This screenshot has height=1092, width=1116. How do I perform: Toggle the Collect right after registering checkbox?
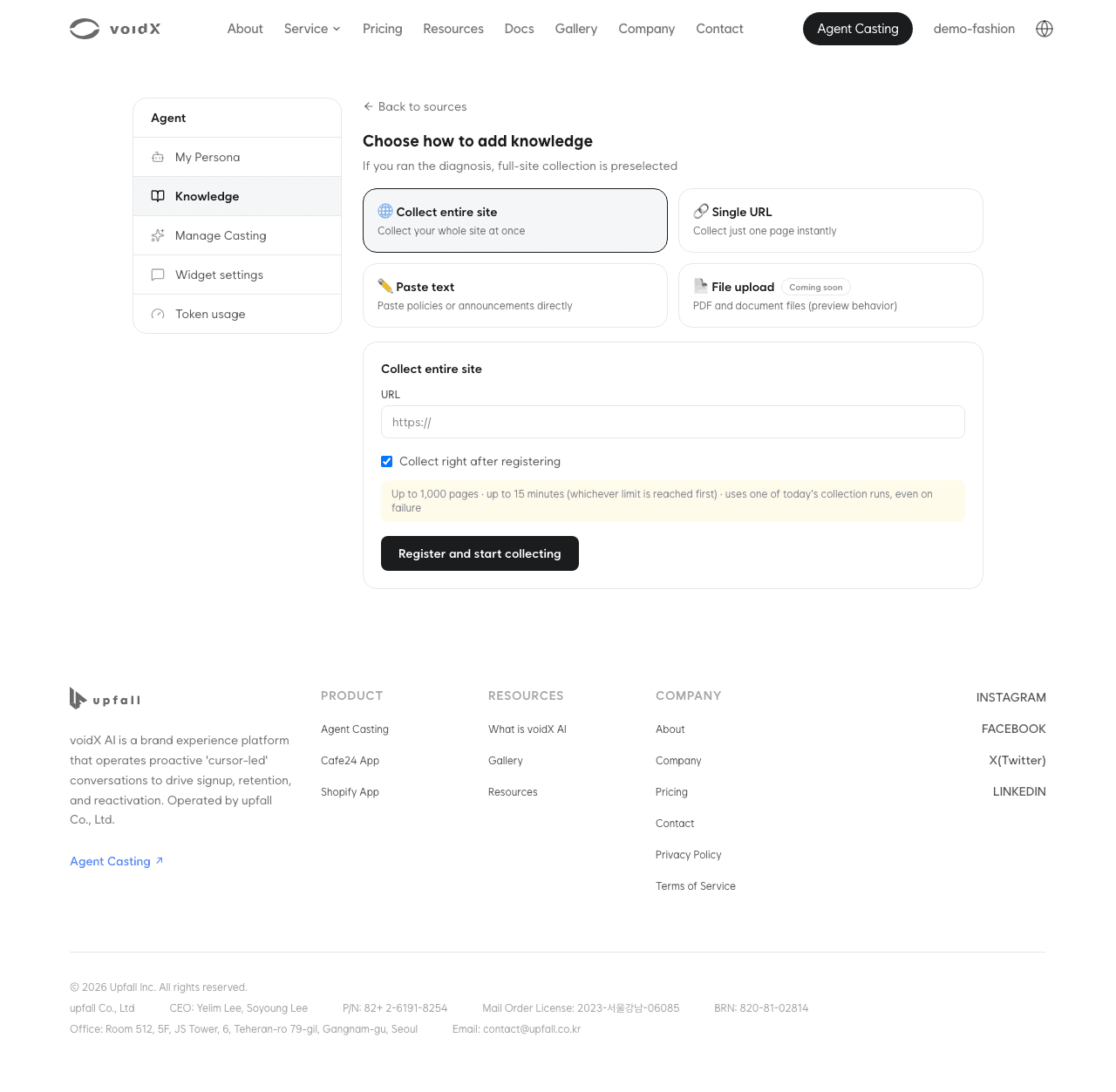pos(387,462)
